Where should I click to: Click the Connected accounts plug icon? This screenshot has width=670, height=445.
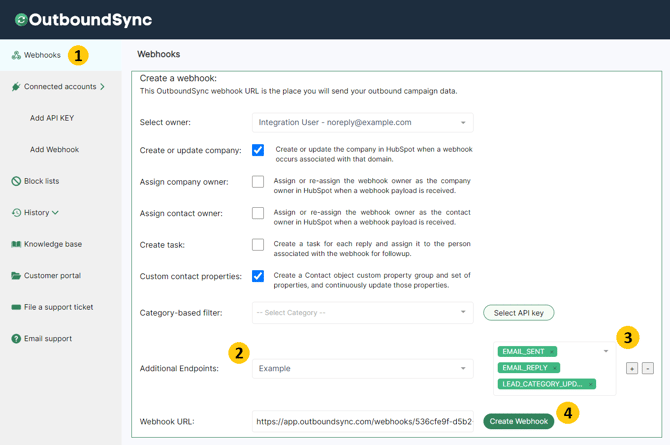pyautogui.click(x=16, y=87)
